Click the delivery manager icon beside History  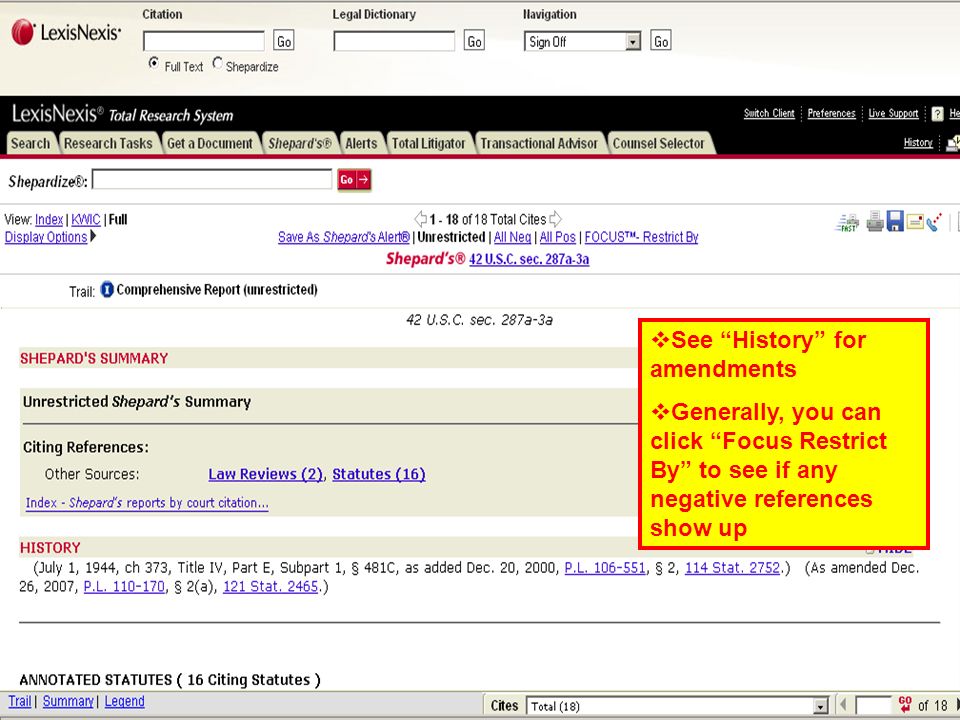(953, 143)
